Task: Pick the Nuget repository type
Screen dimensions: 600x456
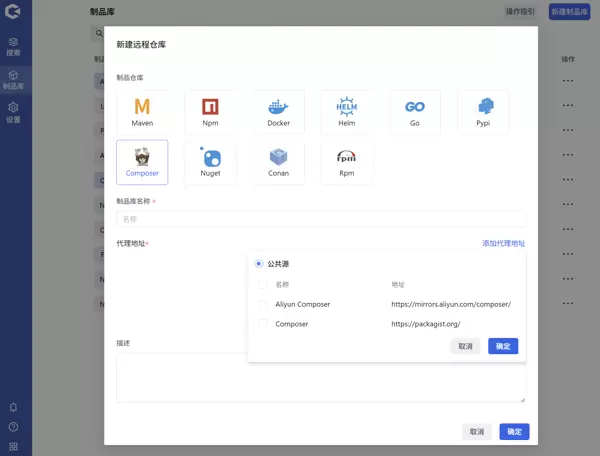Action: pyautogui.click(x=210, y=161)
